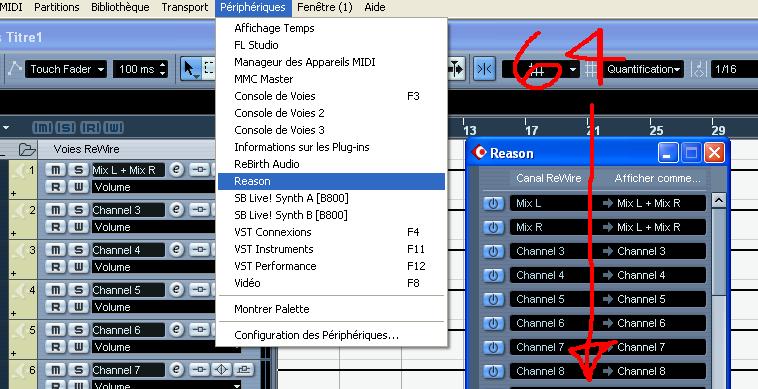Adjust the 100 ms value stepper arrows
This screenshot has height=389, width=758.
(x=162, y=69)
